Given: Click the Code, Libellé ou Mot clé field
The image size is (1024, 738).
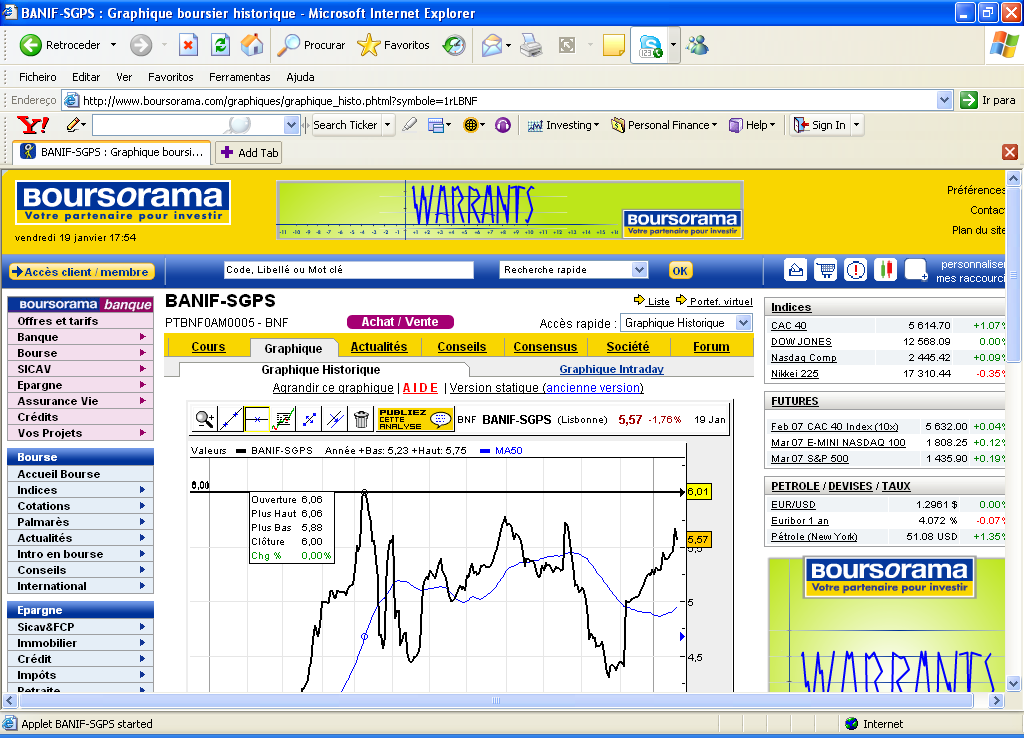Looking at the screenshot, I should tap(348, 270).
